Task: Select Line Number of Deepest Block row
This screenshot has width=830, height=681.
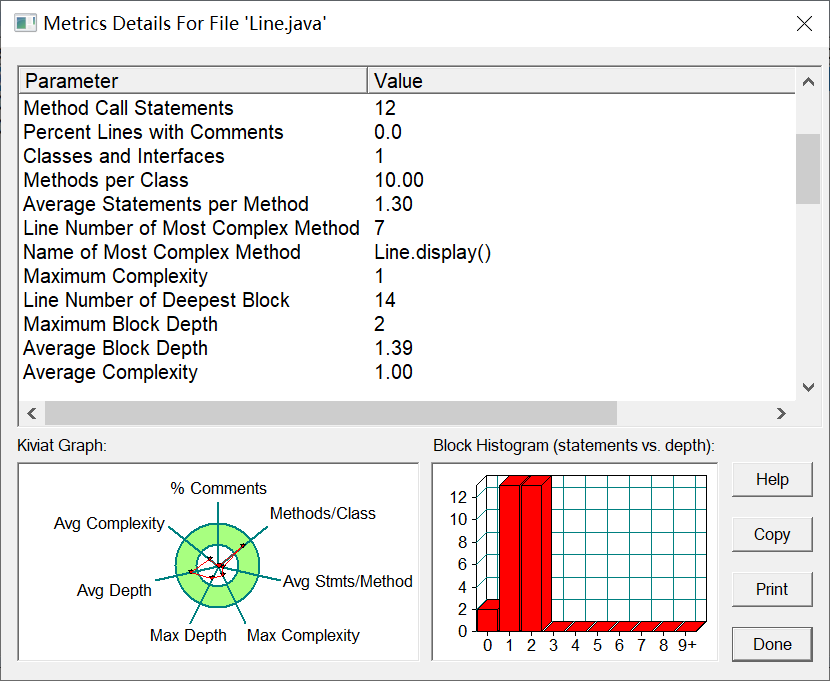Action: pos(408,300)
